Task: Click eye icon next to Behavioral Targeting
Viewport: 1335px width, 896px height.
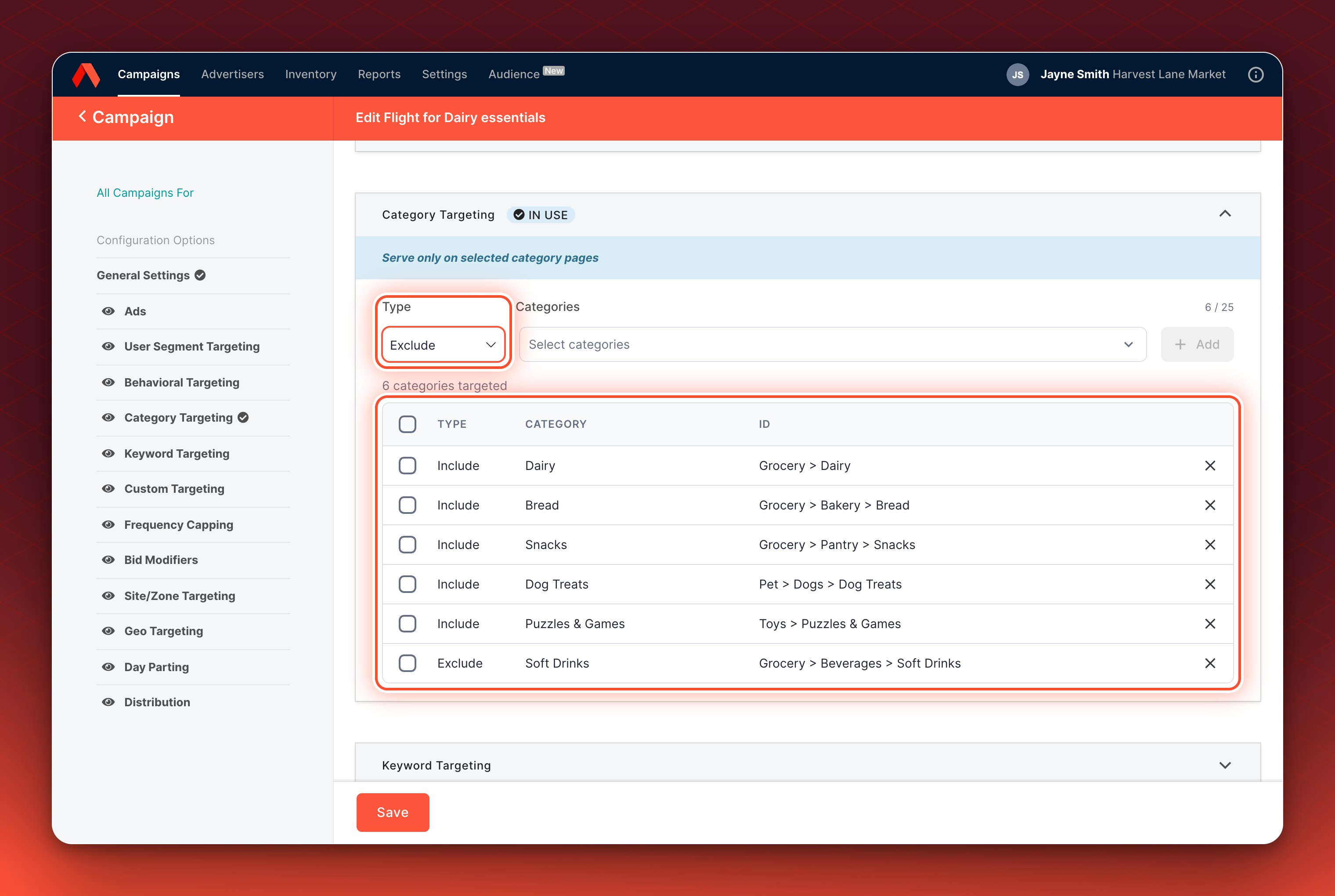Action: pyautogui.click(x=108, y=382)
